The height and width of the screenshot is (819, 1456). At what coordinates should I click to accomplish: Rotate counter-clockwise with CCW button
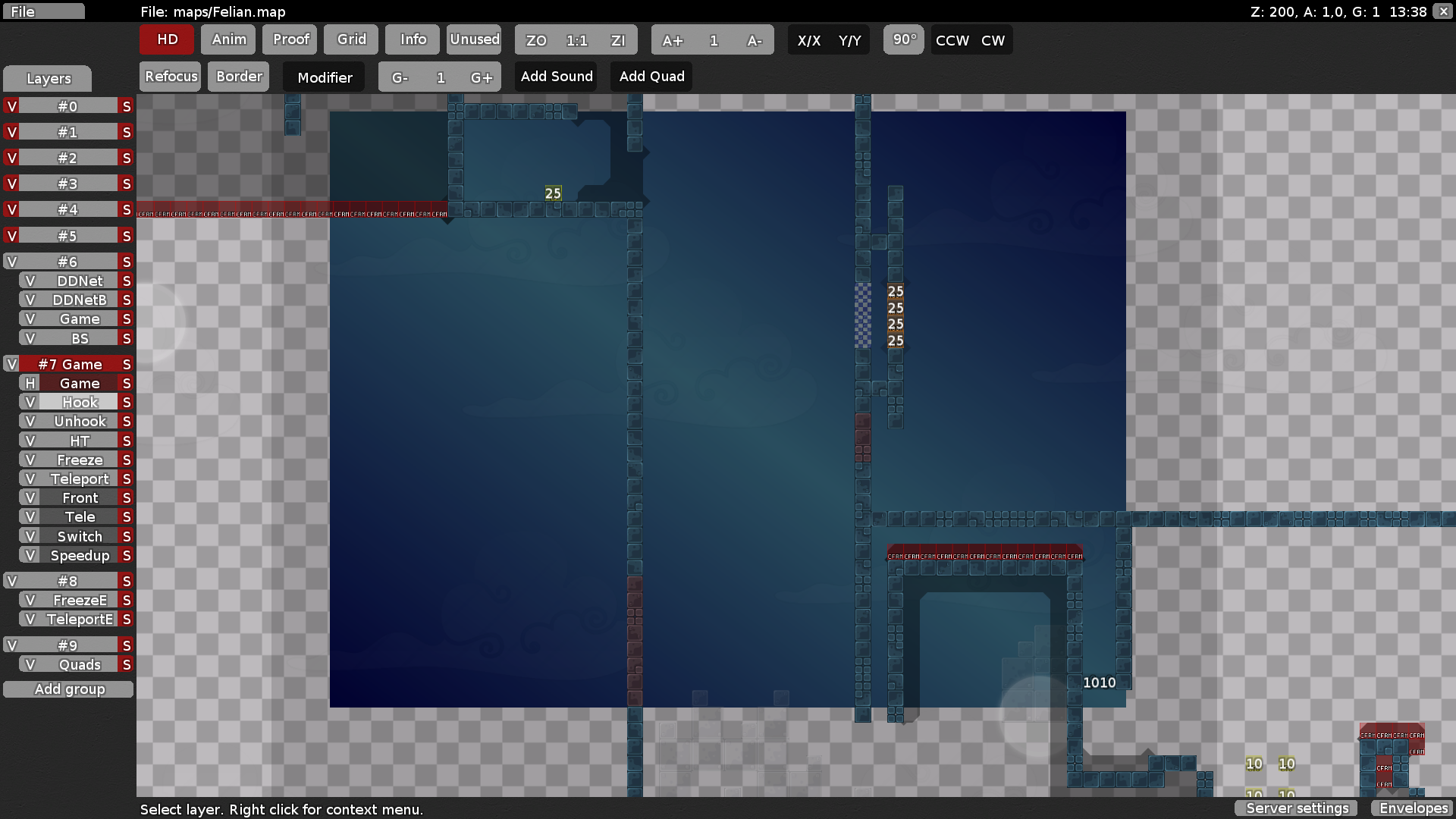click(952, 40)
